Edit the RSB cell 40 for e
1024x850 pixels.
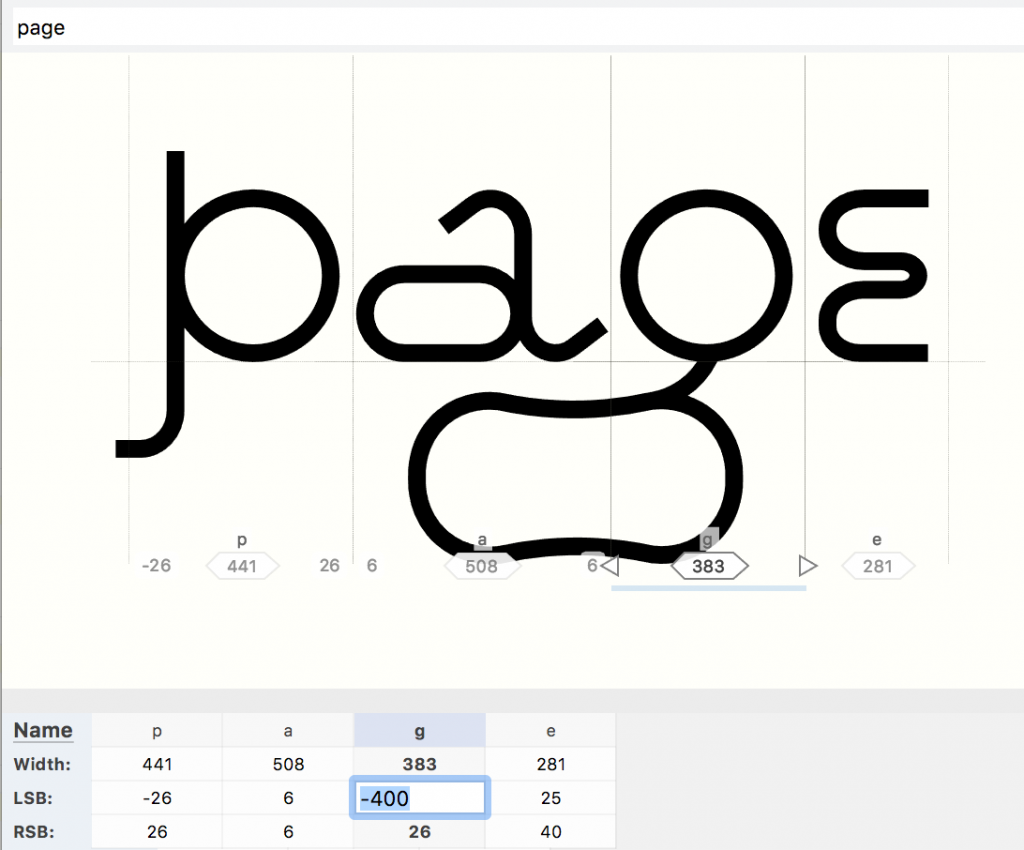[550, 832]
